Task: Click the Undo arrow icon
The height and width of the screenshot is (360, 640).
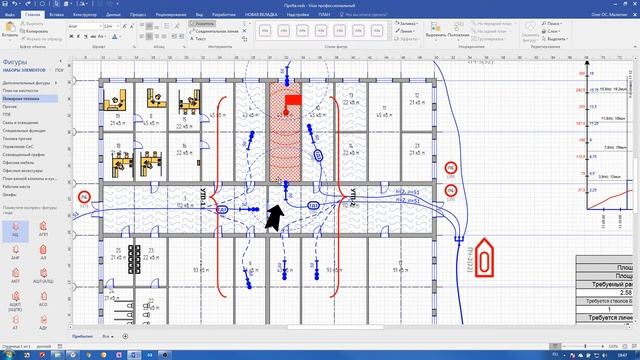Action: [15, 4]
